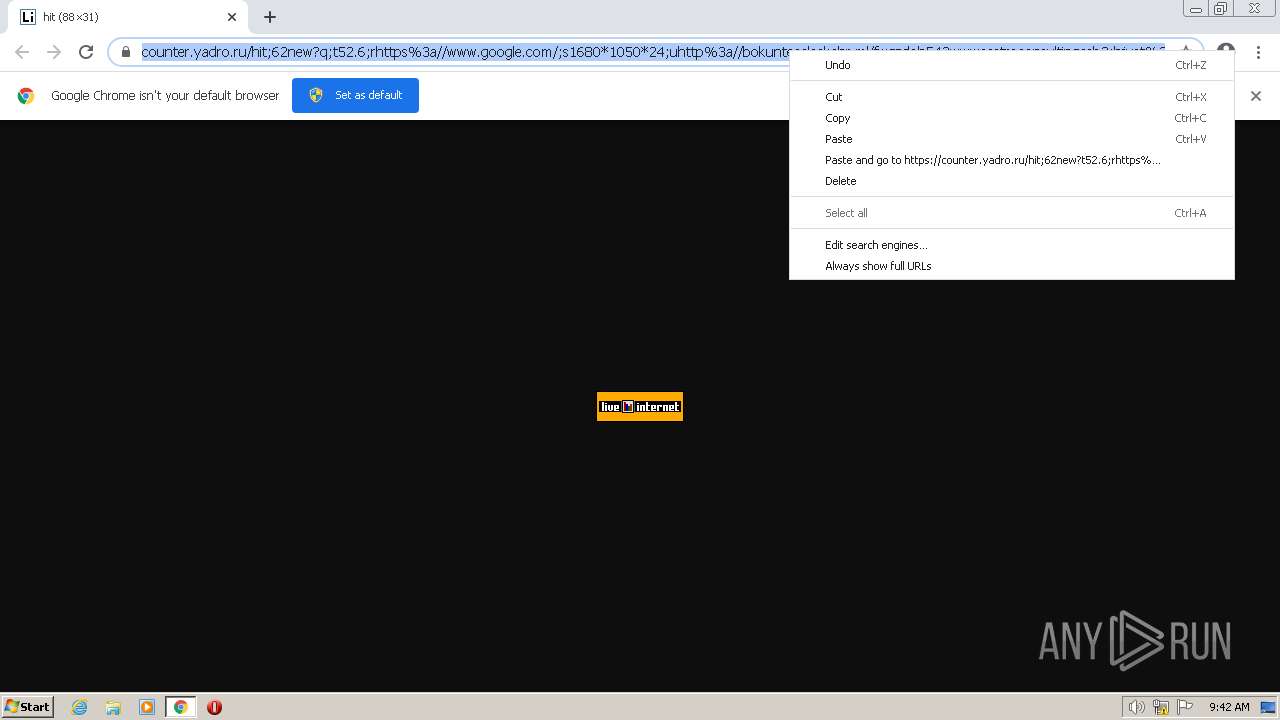Viewport: 1280px width, 720px height.
Task: Select the 'hit (88×31)' tab
Action: pos(128,17)
